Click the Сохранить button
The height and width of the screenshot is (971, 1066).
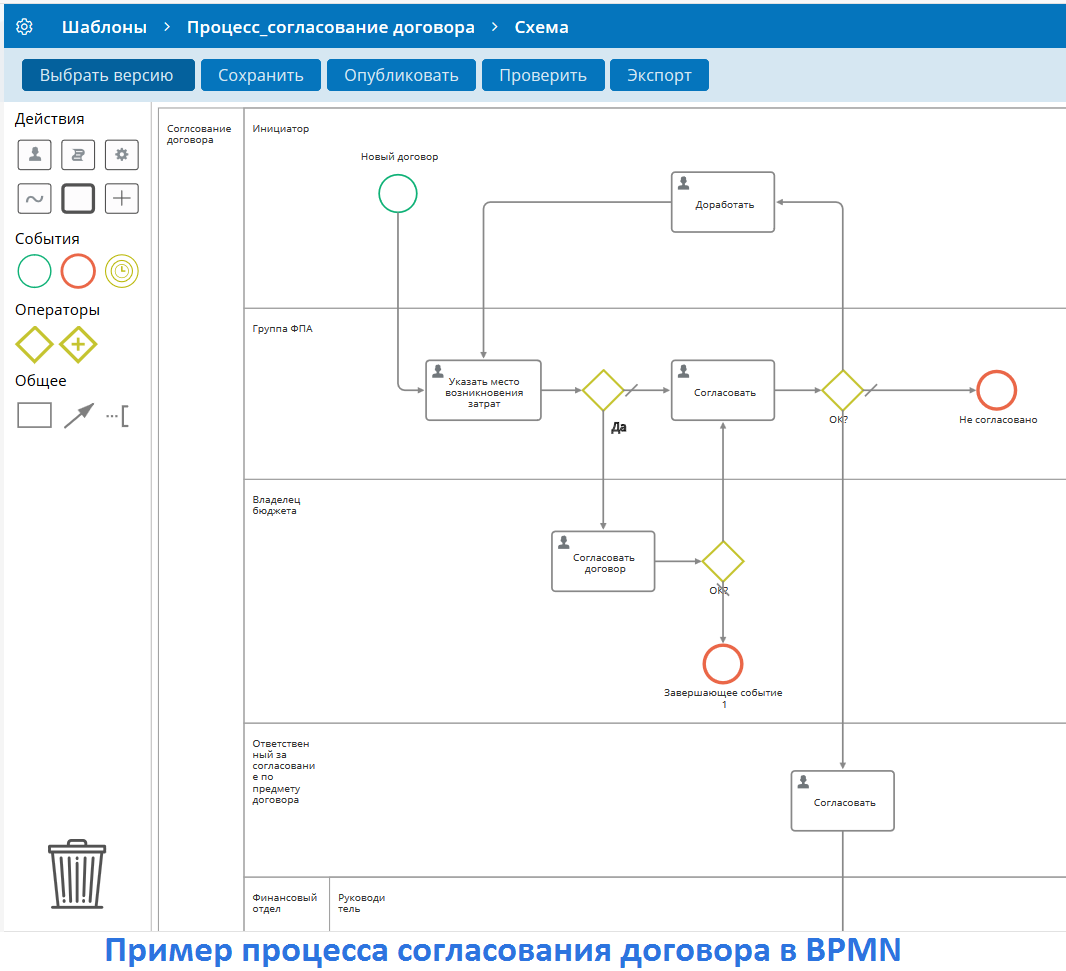(x=260, y=74)
